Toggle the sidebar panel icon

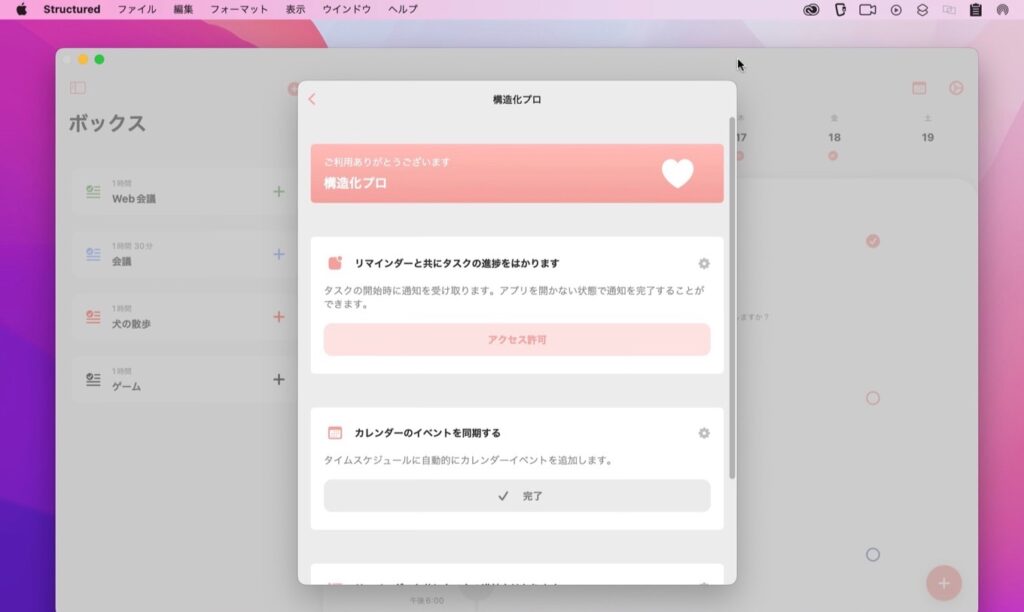pyautogui.click(x=78, y=88)
